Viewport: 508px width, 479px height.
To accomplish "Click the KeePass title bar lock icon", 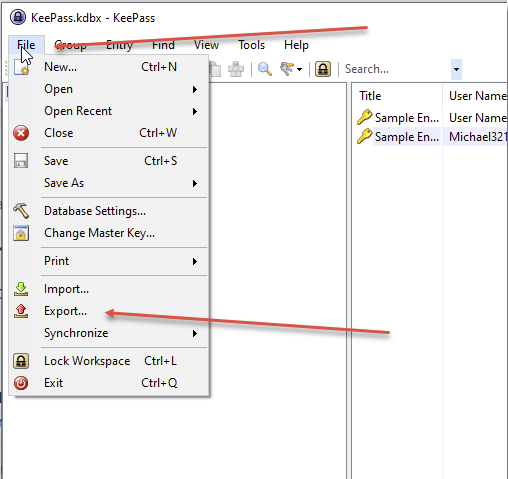I will pyautogui.click(x=18, y=17).
